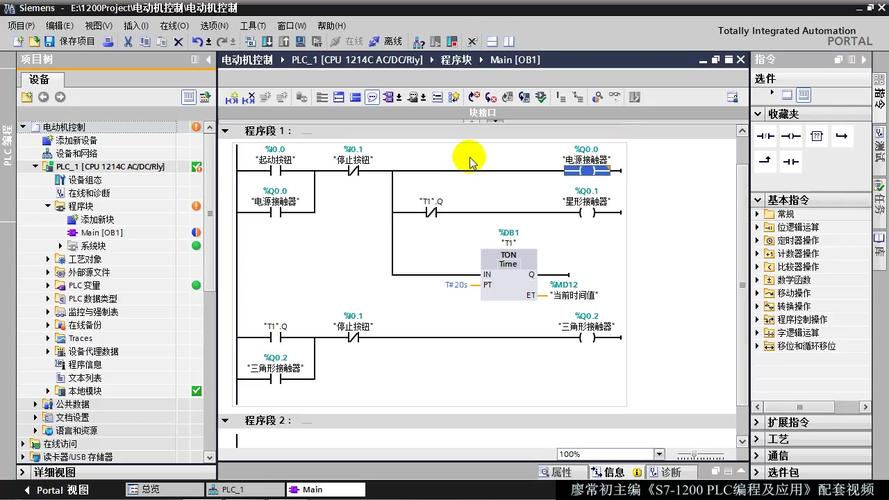The image size is (889, 500).
Task: Open the 项目(P) menu
Action: tap(21, 26)
